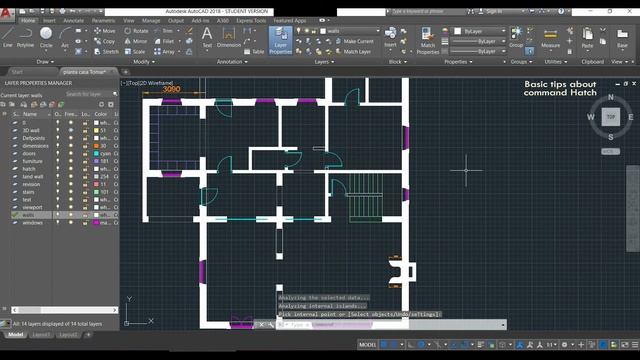Expand the Draw panel
Viewport: 640px width, 360px height.
[45, 62]
